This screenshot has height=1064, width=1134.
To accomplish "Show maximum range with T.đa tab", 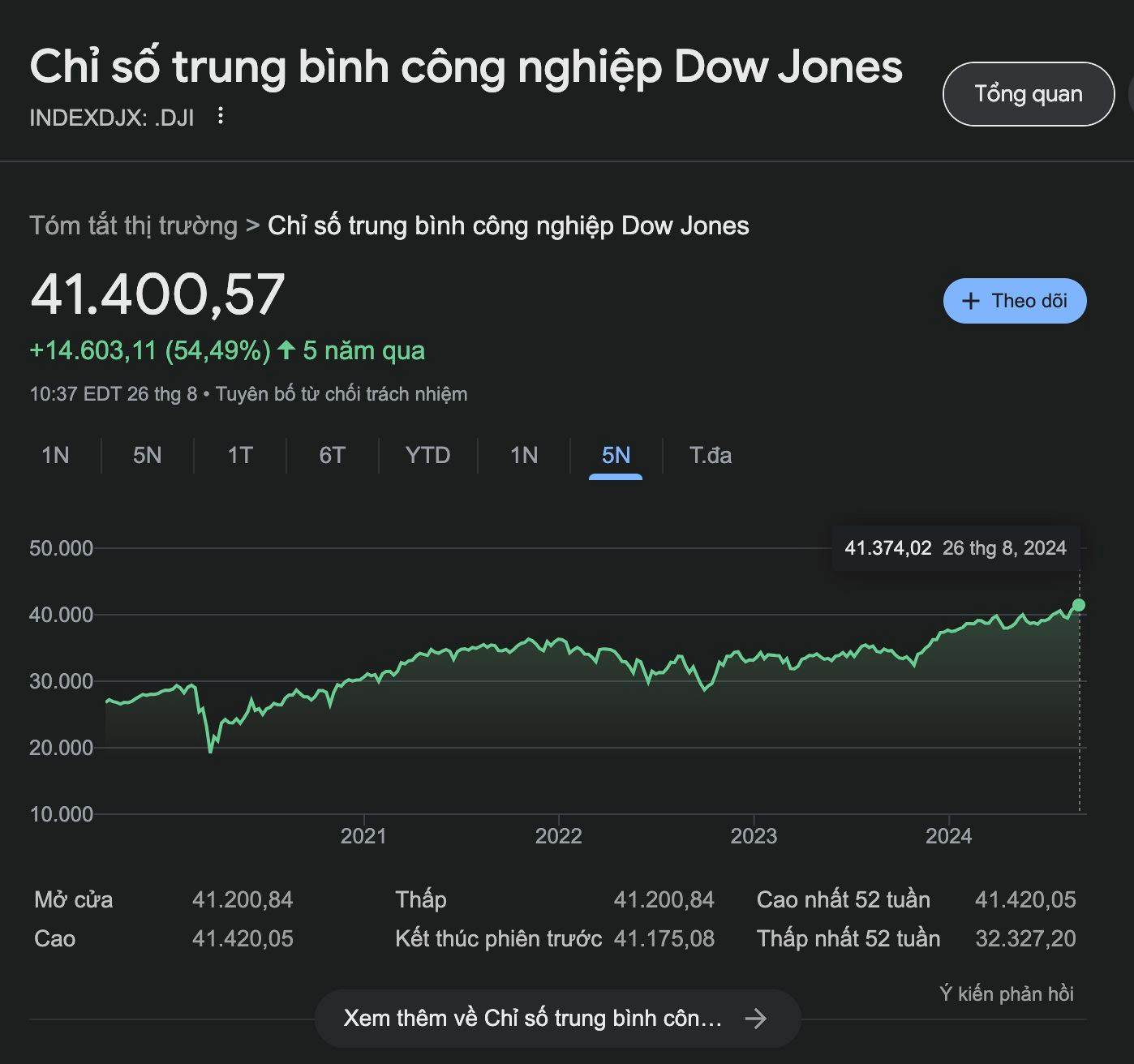I will 711,455.
